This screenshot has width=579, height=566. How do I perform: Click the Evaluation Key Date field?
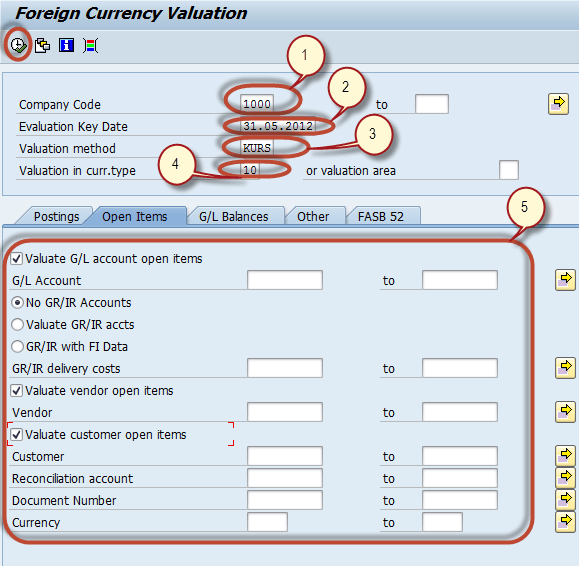click(x=278, y=126)
